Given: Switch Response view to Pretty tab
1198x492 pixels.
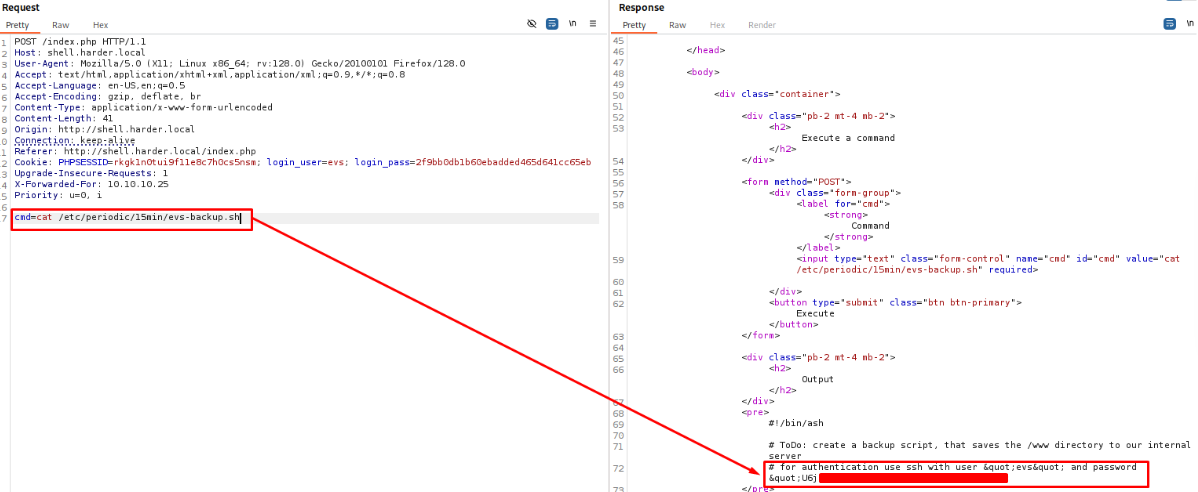Looking at the screenshot, I should click(x=634, y=25).
